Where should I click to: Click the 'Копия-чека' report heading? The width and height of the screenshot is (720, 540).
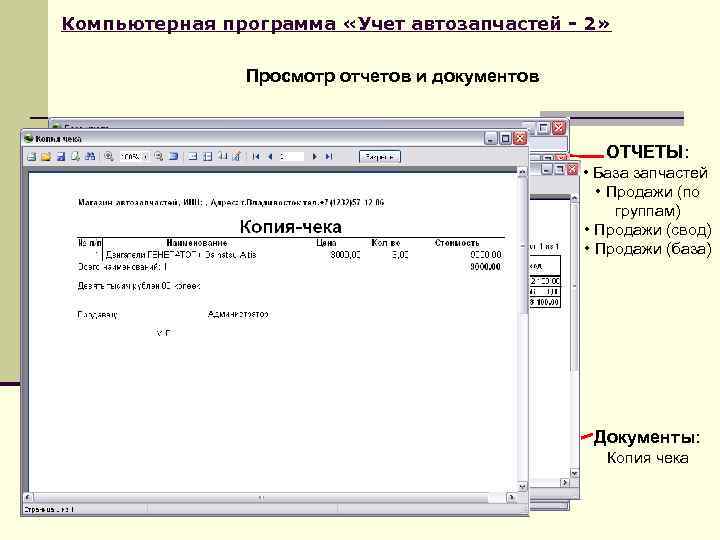pos(291,227)
